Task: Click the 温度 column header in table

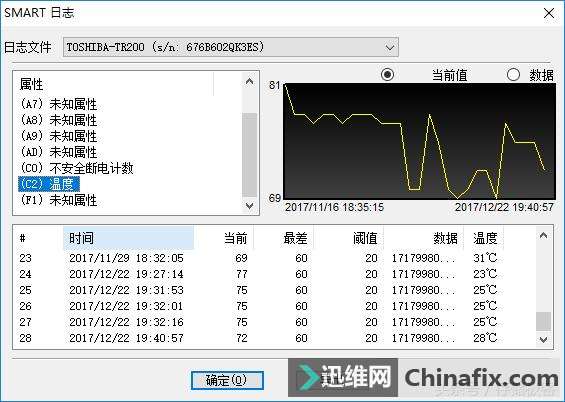Action: pyautogui.click(x=484, y=238)
